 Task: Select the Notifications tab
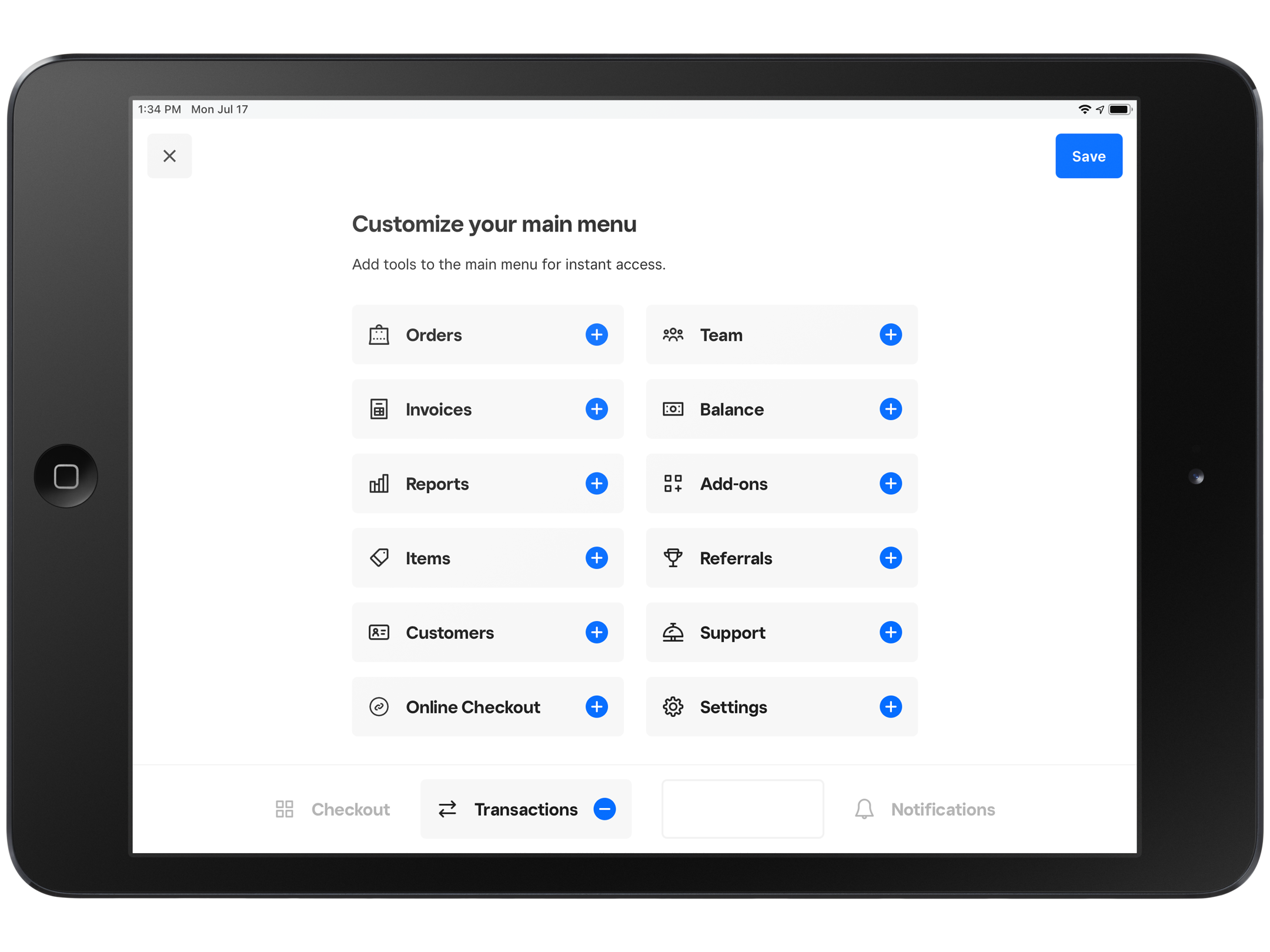[x=924, y=809]
